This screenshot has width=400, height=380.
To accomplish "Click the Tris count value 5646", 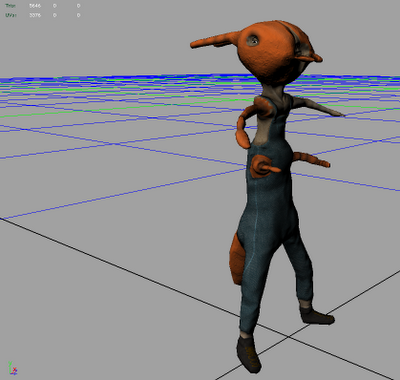I will (35, 6).
